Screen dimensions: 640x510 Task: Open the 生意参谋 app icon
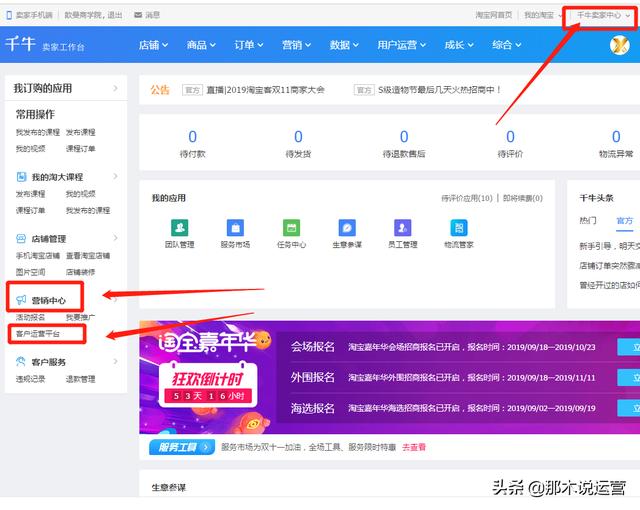click(347, 228)
